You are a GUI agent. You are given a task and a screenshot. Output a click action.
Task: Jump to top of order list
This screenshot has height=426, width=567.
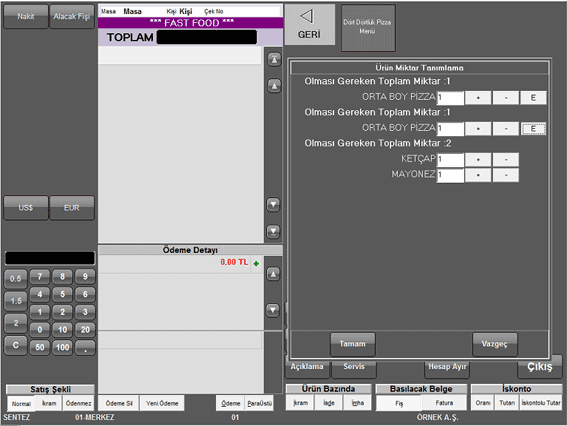274,59
